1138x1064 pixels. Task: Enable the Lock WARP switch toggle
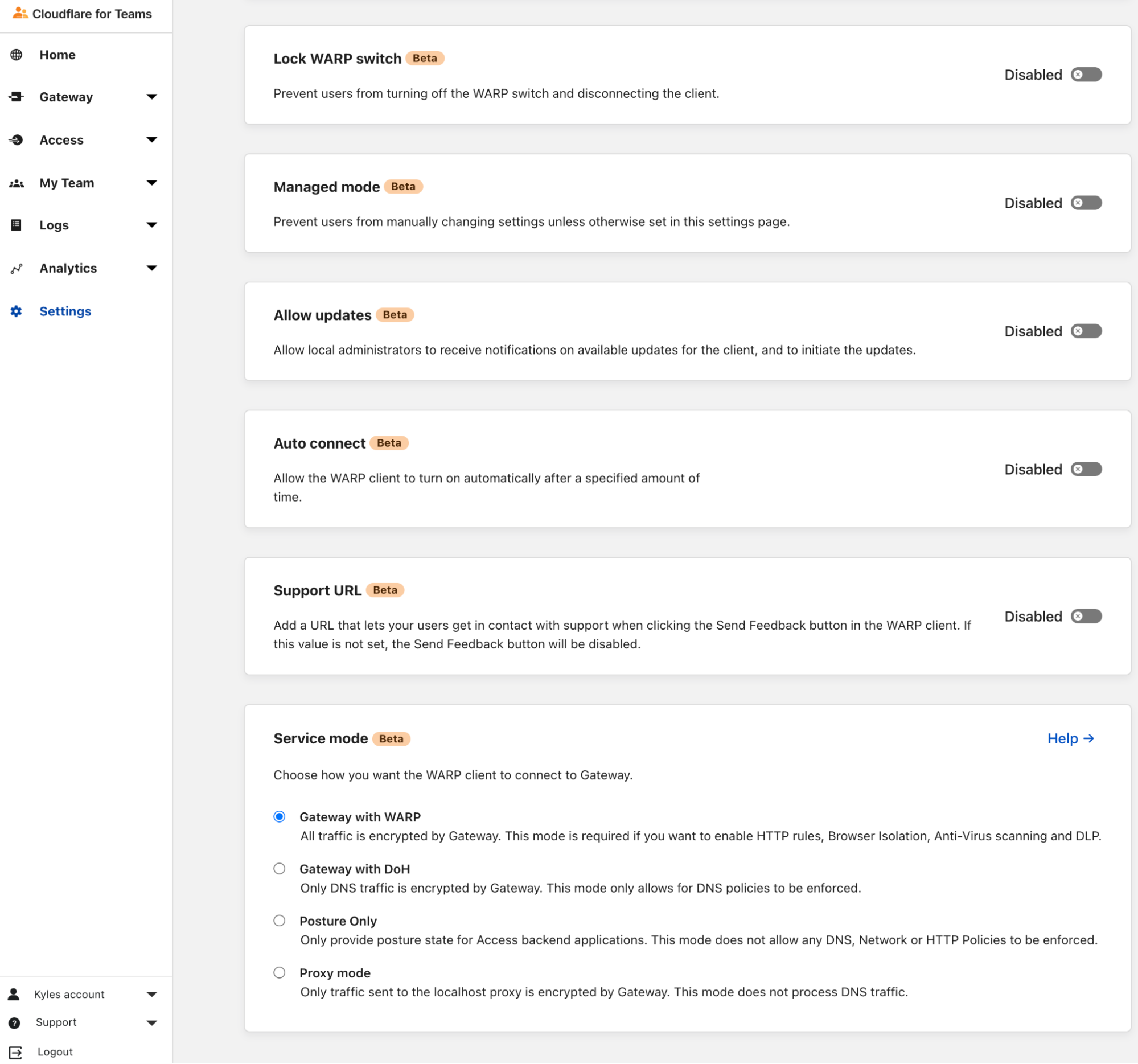pyautogui.click(x=1086, y=75)
